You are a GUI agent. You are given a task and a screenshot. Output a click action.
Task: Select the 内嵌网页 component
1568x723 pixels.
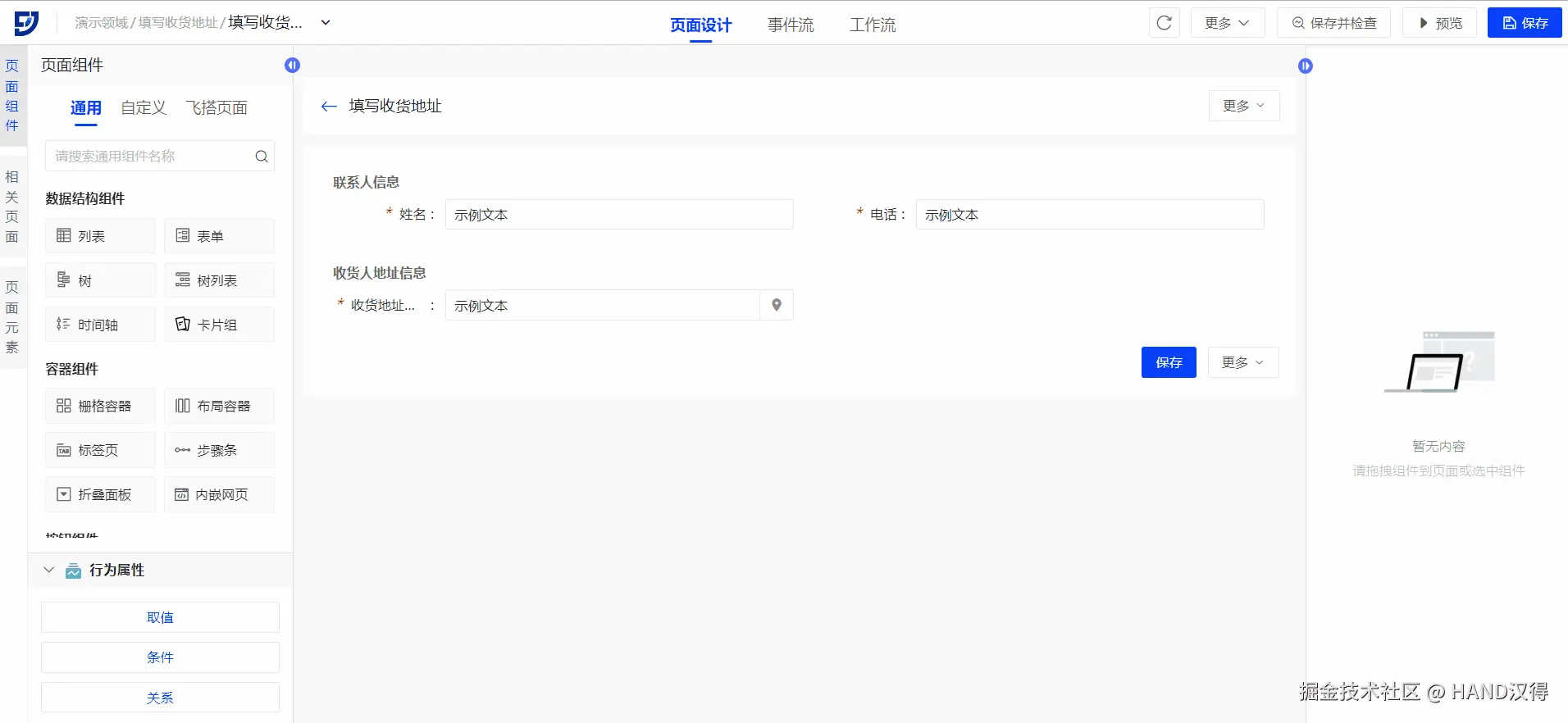click(x=219, y=494)
